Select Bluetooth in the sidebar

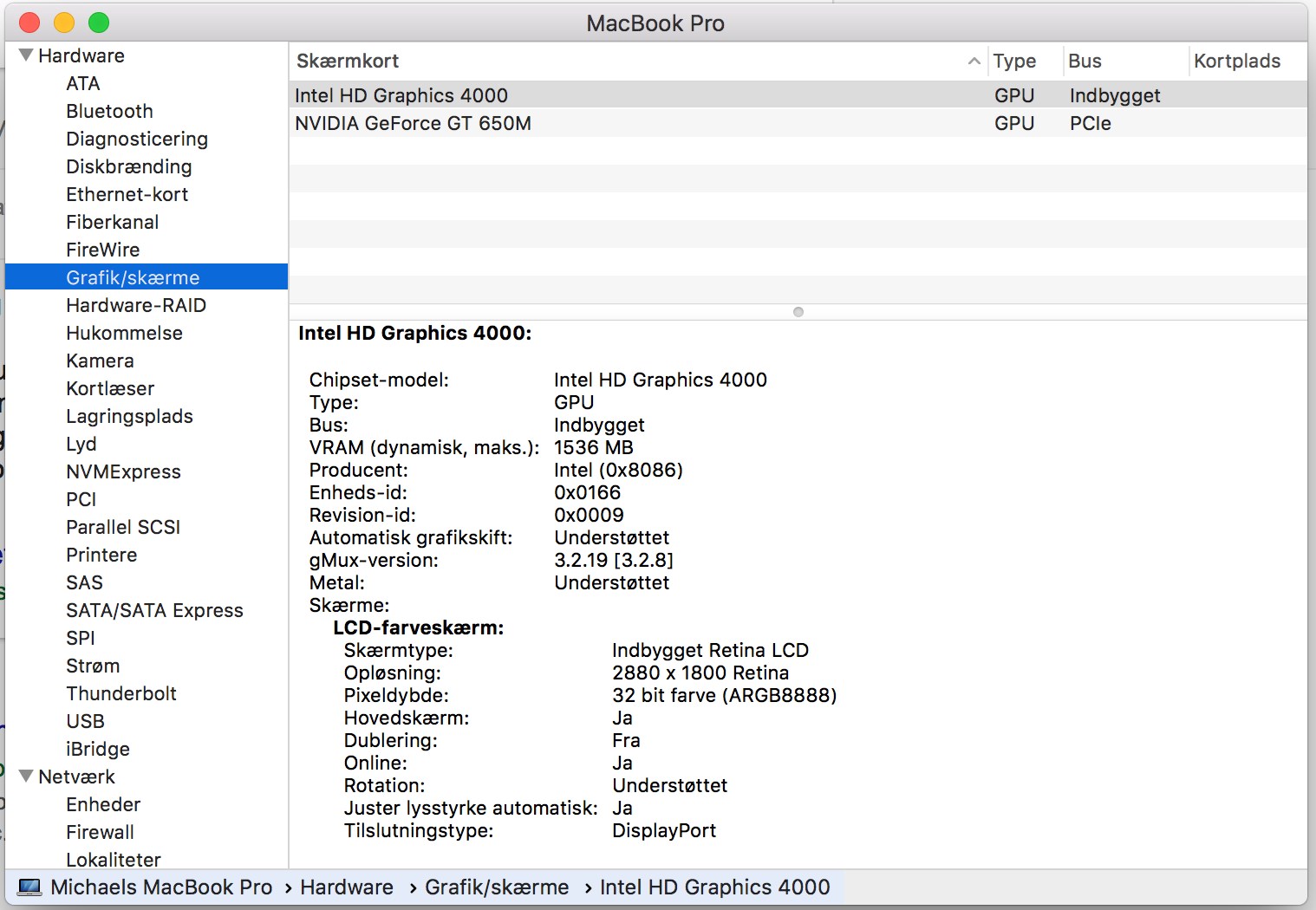pos(109,111)
